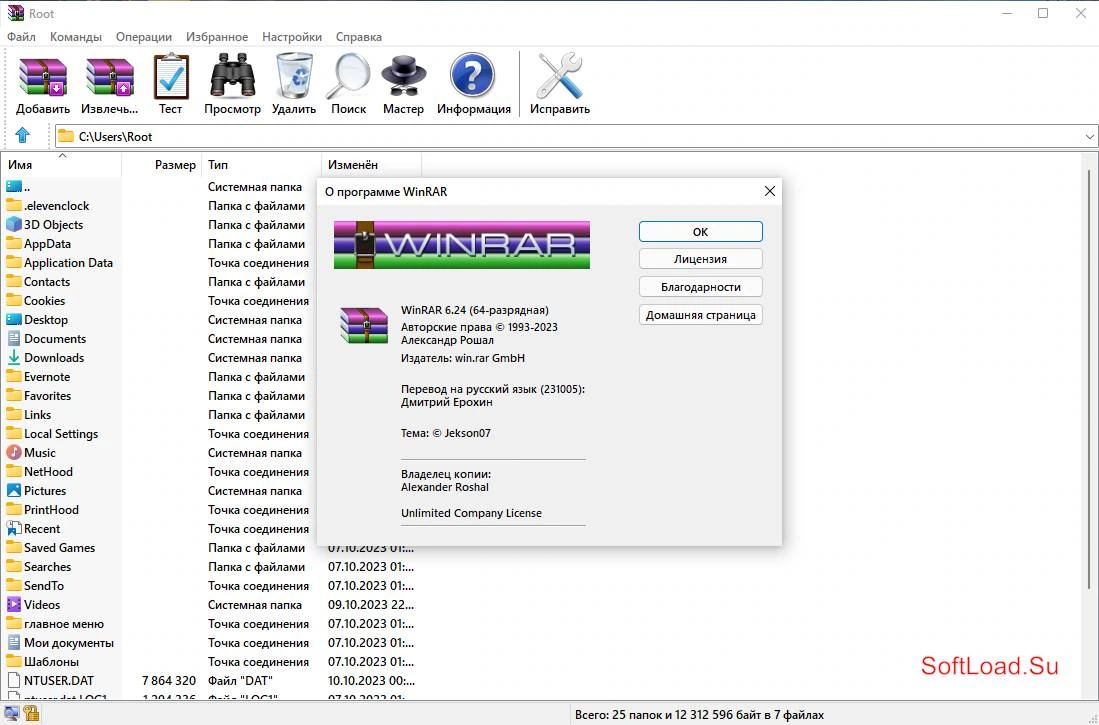Open the Файл menu
Screen dimensions: 1099x725
21,36
